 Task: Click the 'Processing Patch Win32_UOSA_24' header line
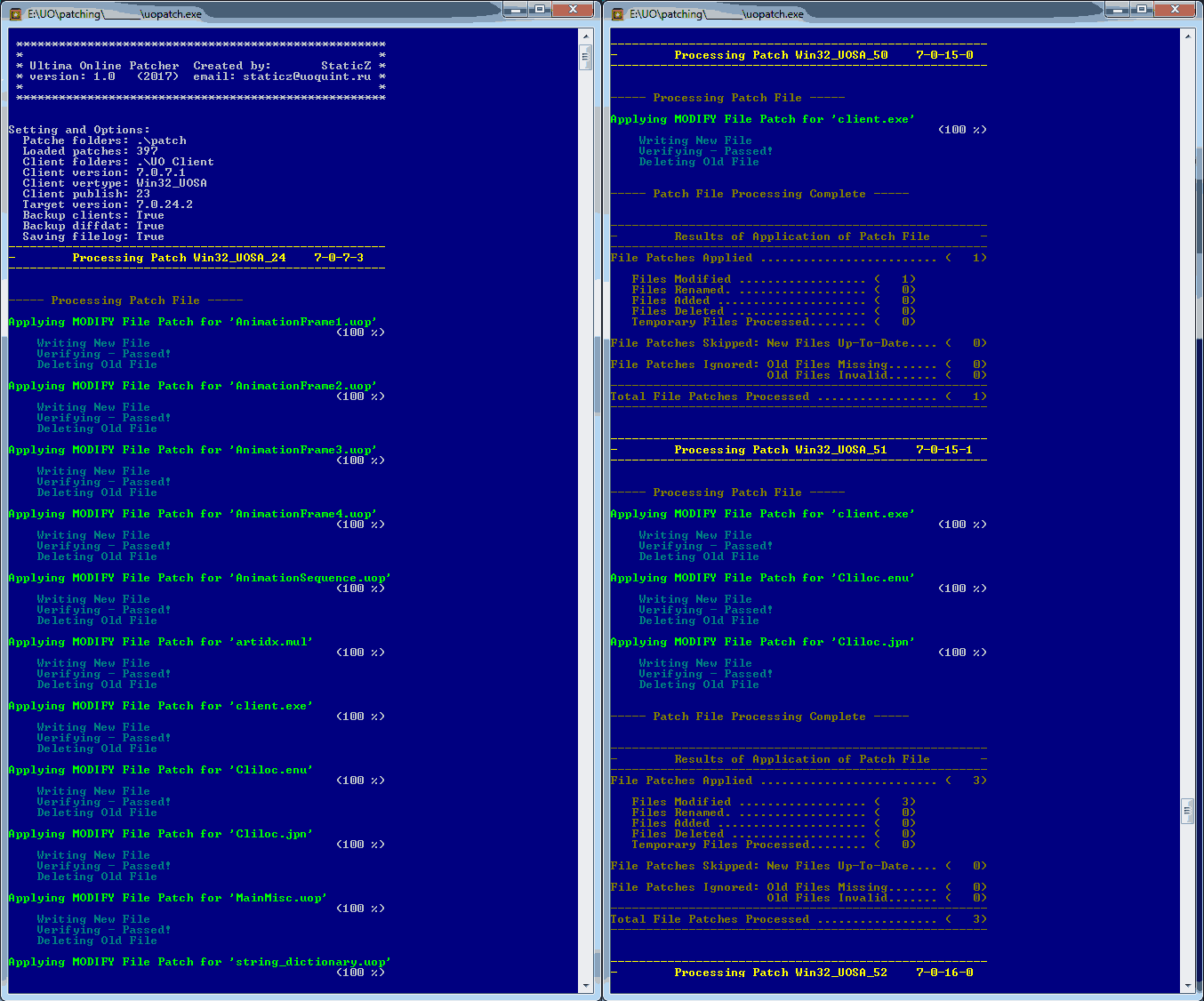pos(179,258)
